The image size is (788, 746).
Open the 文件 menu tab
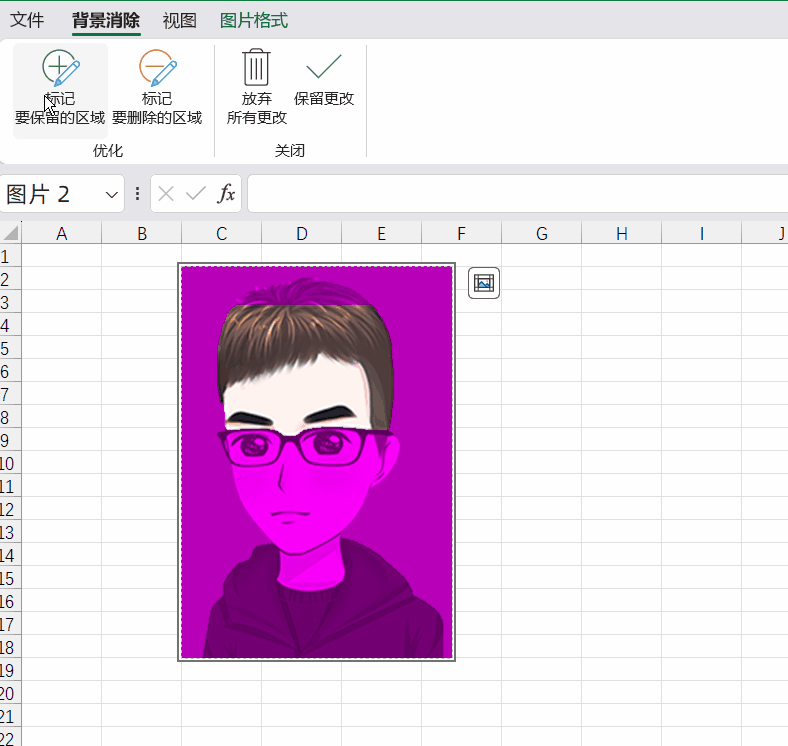click(x=27, y=21)
